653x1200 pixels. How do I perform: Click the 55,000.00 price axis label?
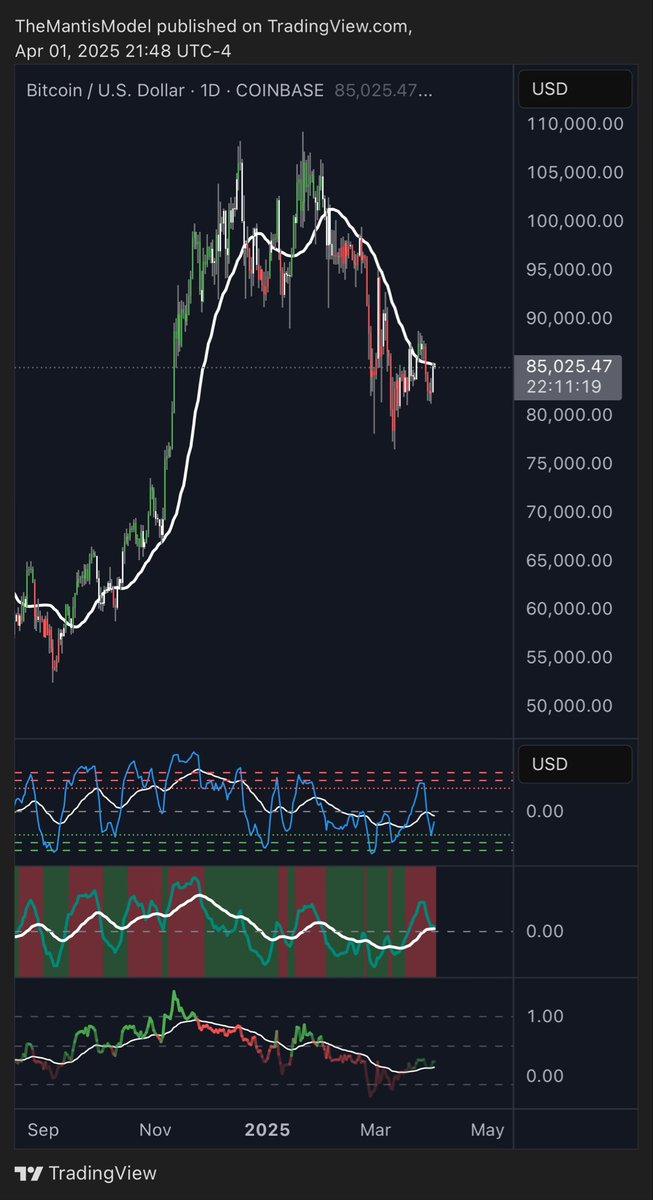point(570,657)
